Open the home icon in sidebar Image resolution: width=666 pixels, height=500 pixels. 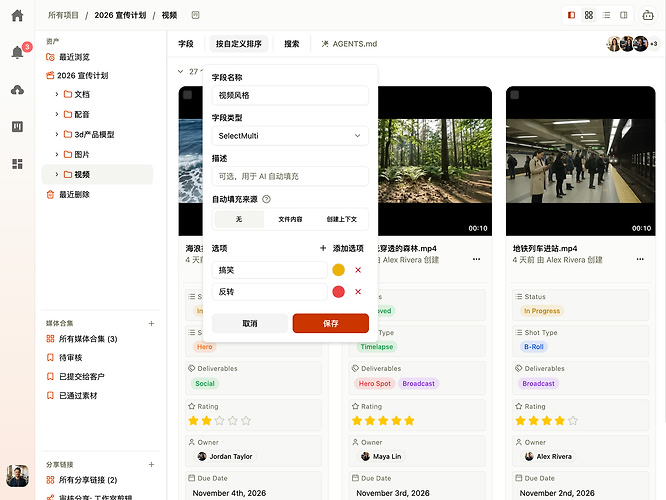tap(17, 16)
